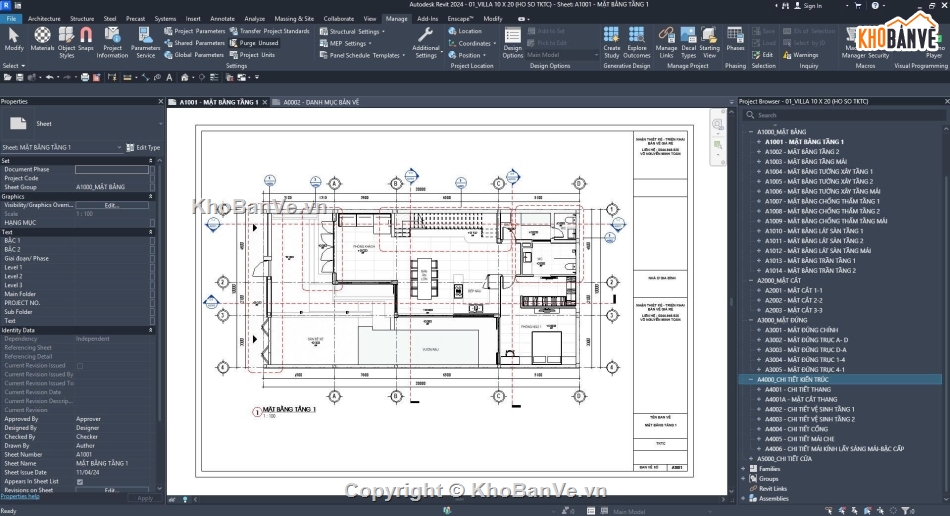Launch Create Study tool
Screen dimensions: 950x516
611,42
